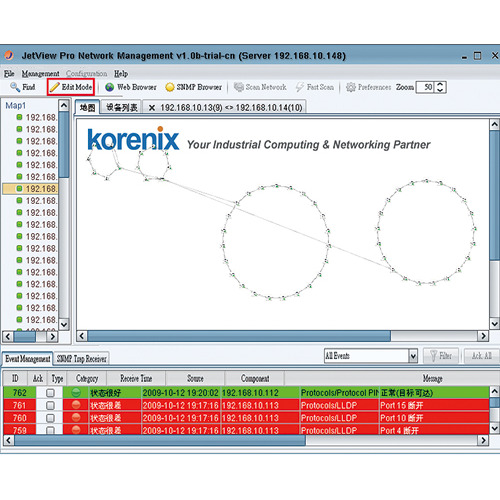Toggle Edit Mode pencil button
500x500 pixels.
[x=71, y=87]
